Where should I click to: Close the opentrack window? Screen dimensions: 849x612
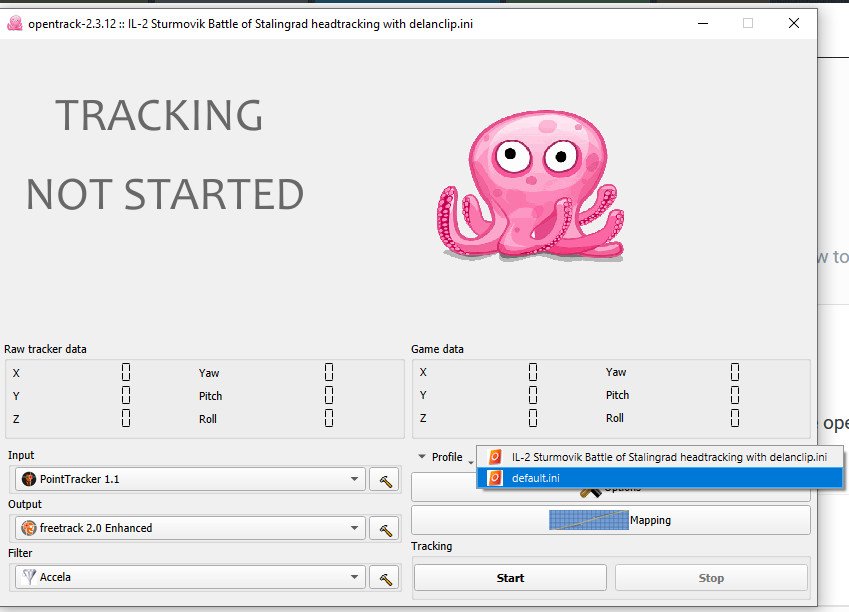794,23
